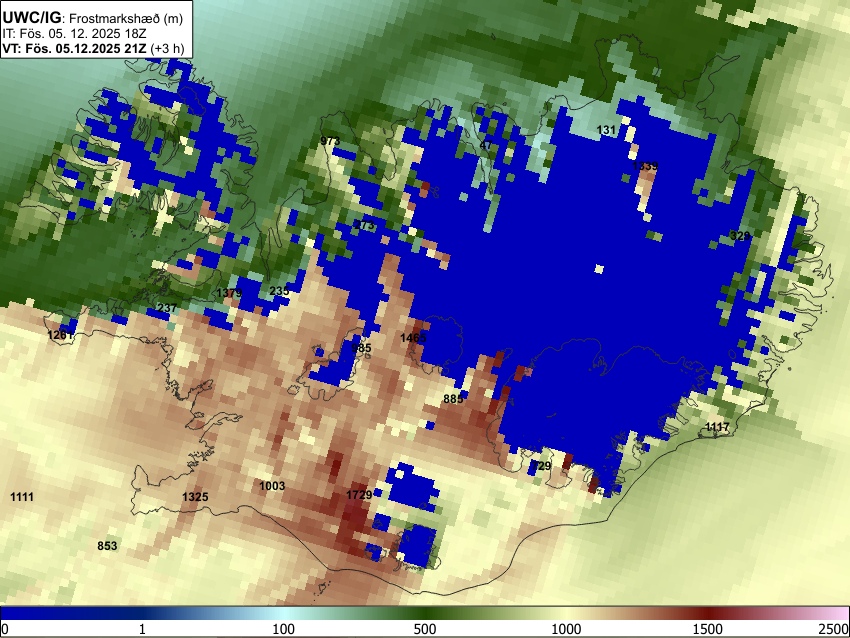Pick the map value 1003
850x638 pixels.
click(272, 486)
